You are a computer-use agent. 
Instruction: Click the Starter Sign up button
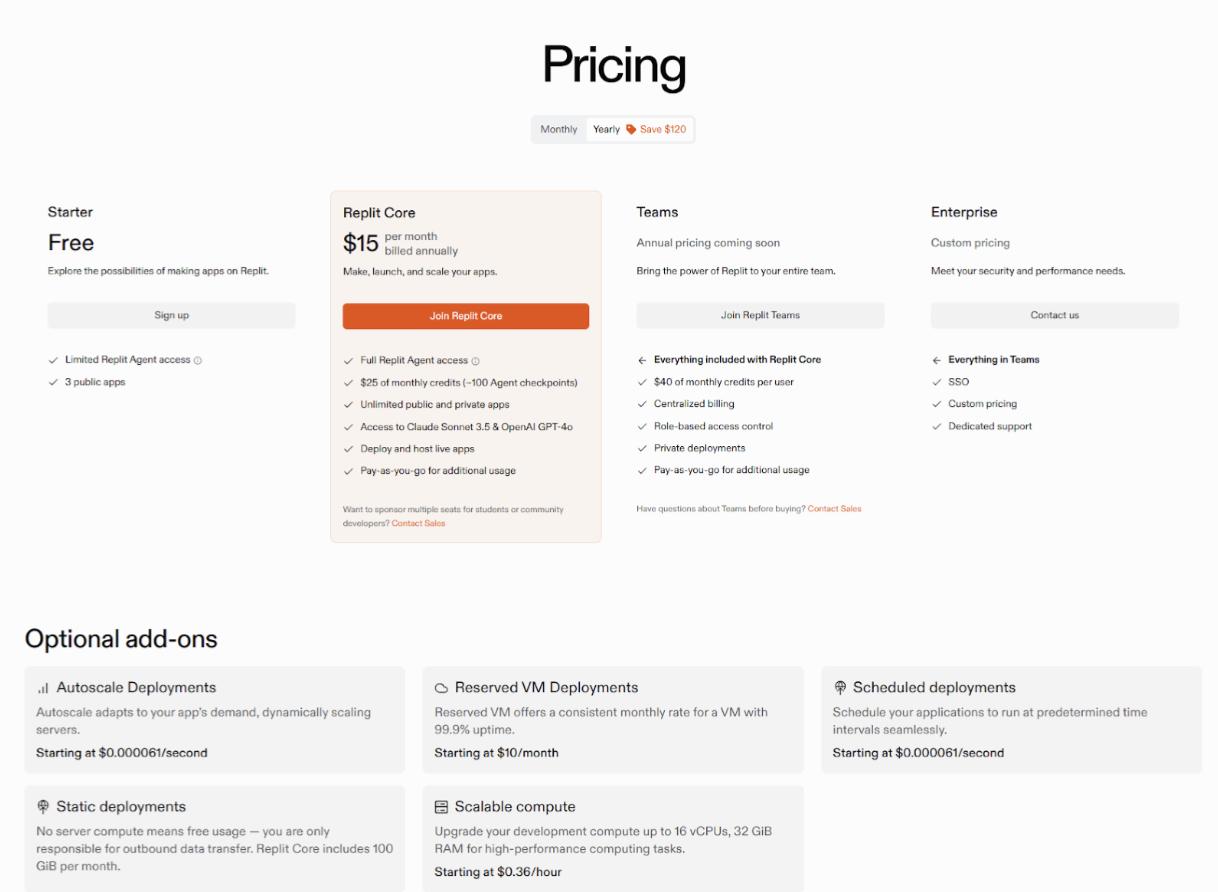tap(171, 315)
